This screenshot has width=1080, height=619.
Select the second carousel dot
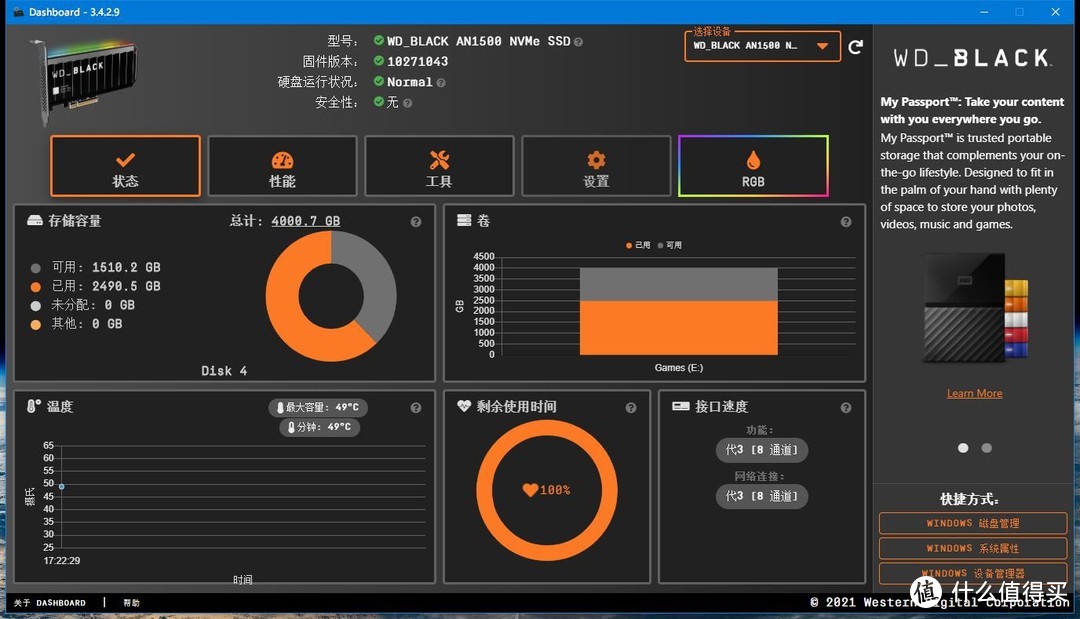[986, 448]
